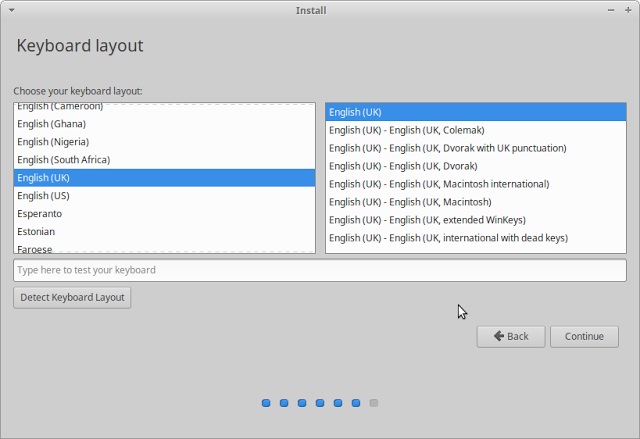The image size is (640, 439).
Task: Select the UK Macintosh international variant
Action: tap(439, 184)
